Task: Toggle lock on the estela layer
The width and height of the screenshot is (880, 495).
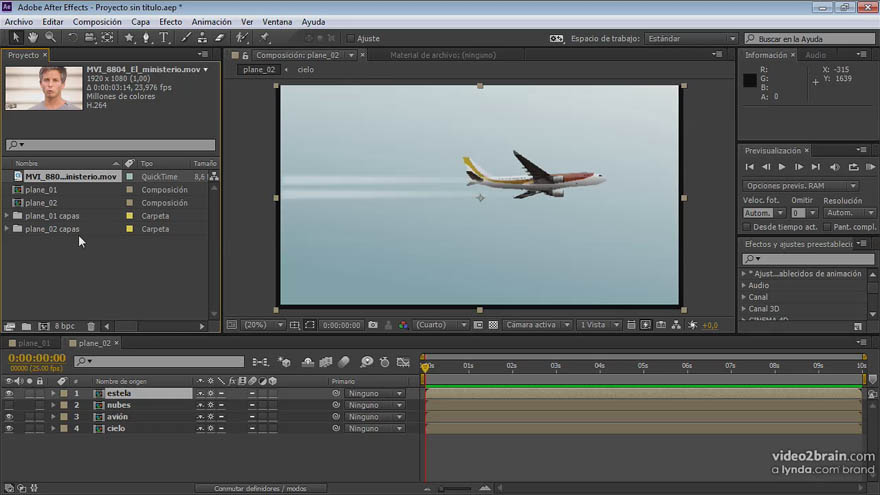Action: click(x=40, y=393)
